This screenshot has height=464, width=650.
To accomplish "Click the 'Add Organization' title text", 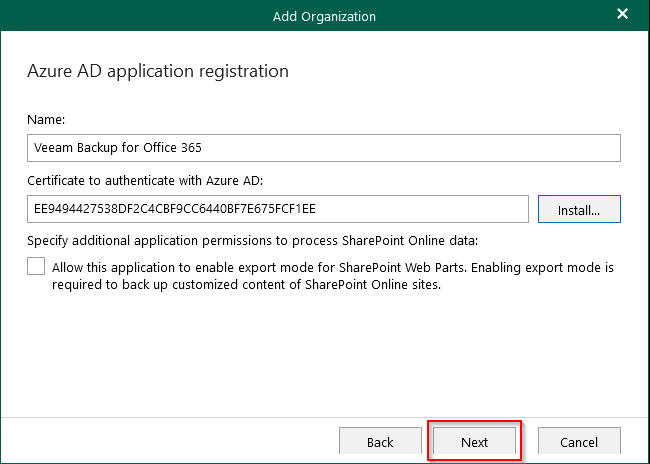I will tap(324, 17).
